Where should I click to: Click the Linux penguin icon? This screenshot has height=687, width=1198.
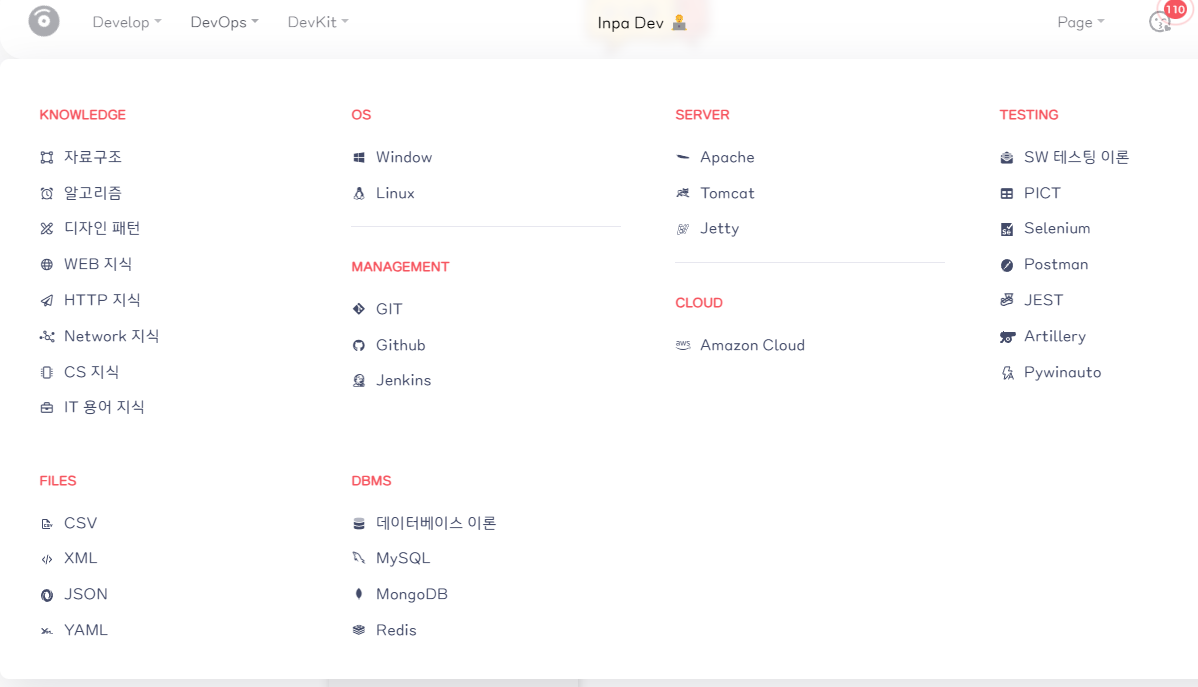[359, 193]
